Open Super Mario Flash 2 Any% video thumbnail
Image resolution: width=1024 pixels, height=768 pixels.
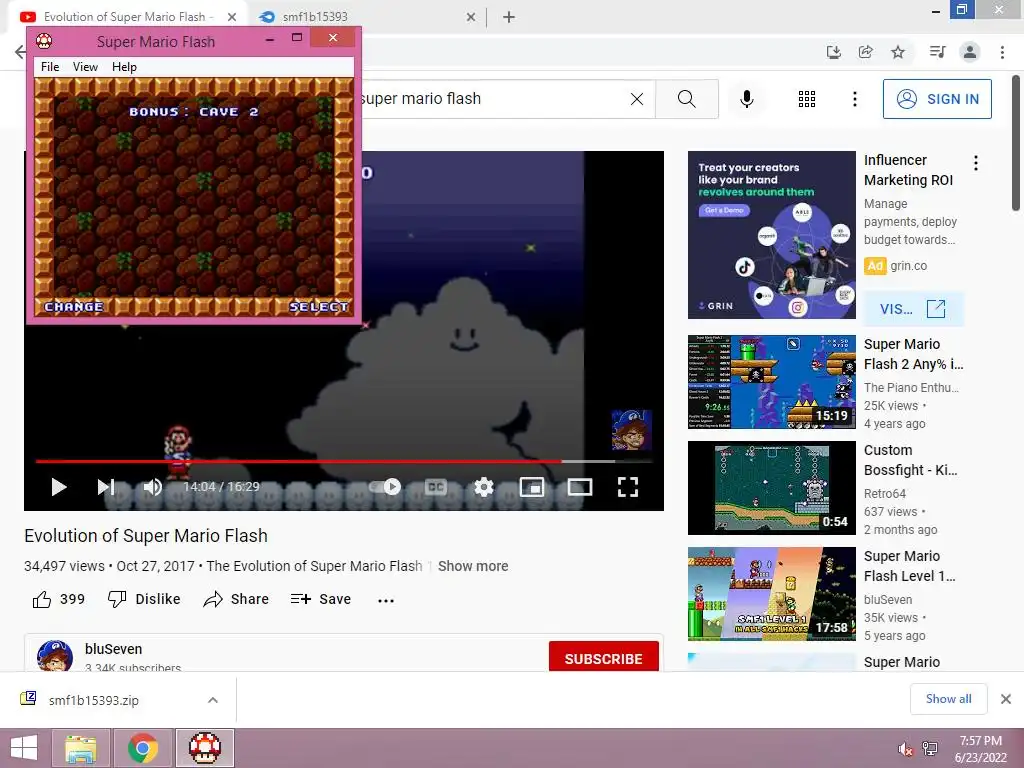(x=771, y=382)
